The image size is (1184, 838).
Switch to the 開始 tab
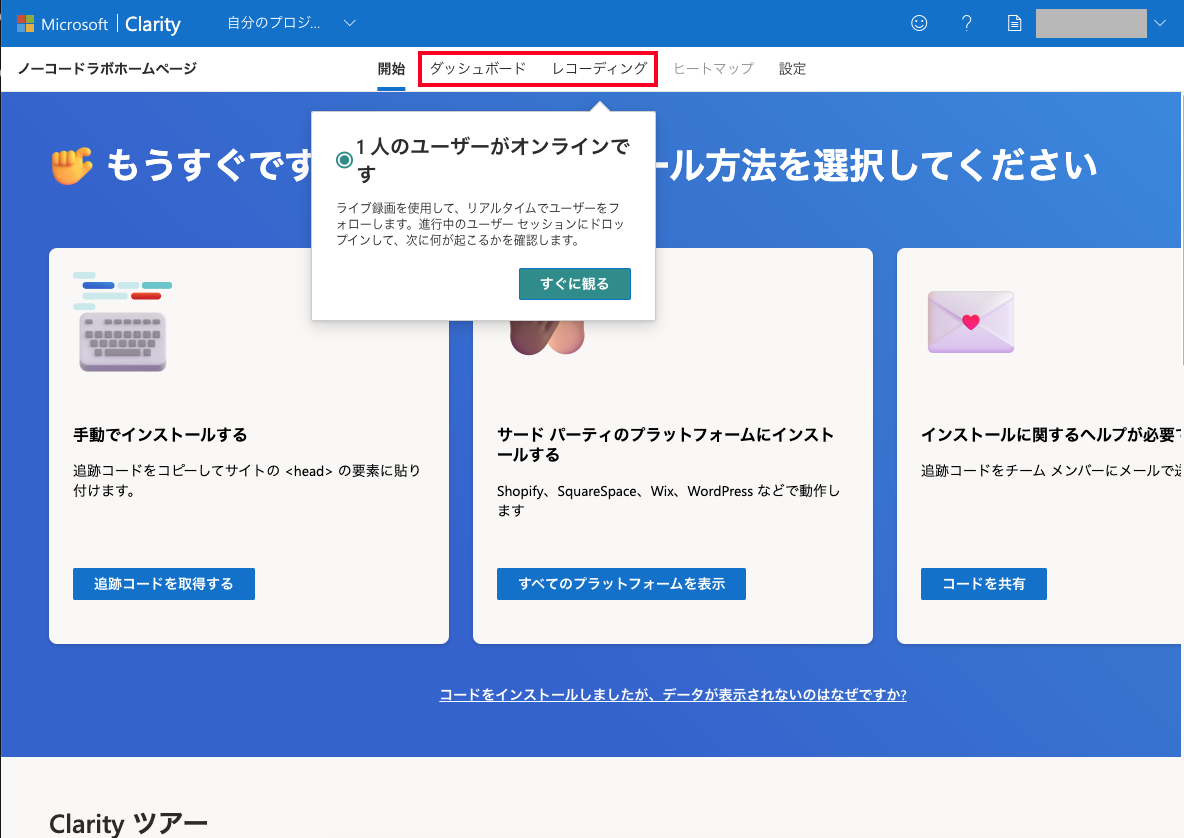point(391,69)
